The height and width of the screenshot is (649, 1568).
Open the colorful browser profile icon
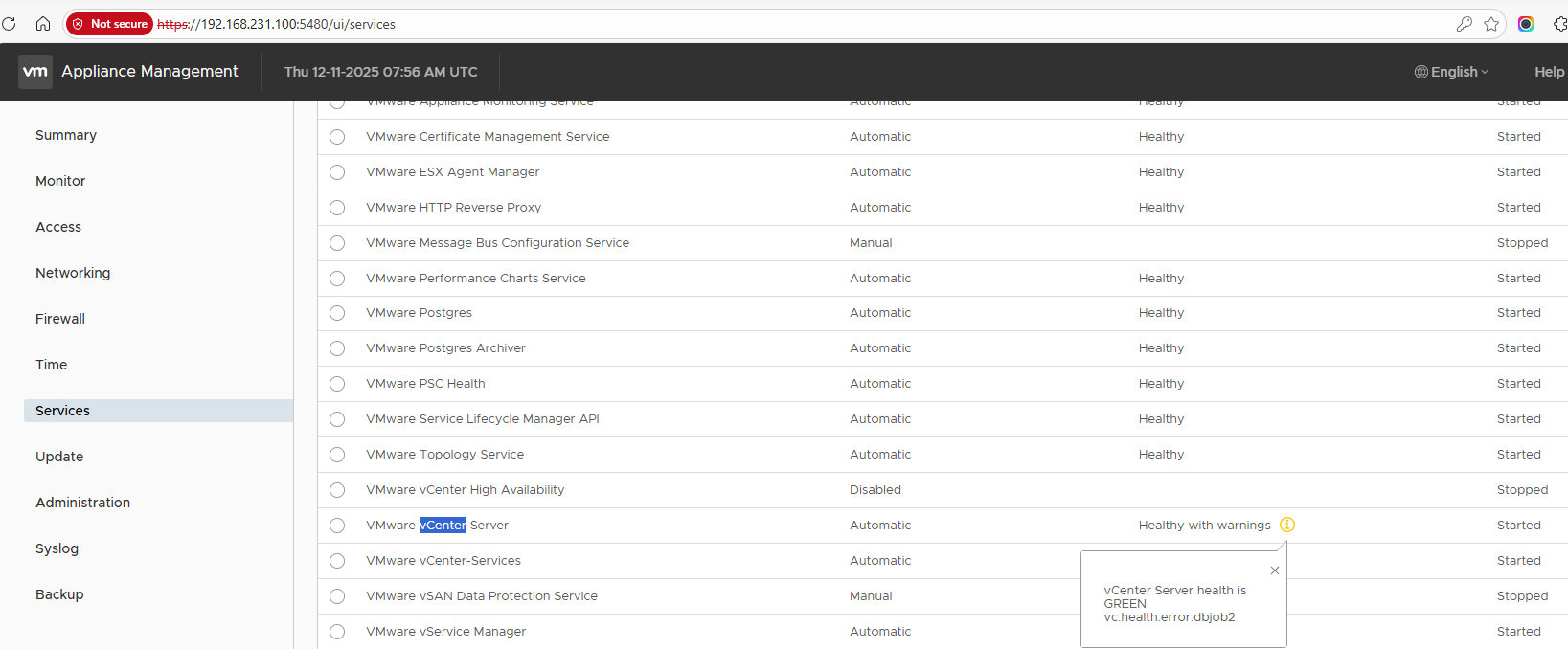coord(1526,24)
